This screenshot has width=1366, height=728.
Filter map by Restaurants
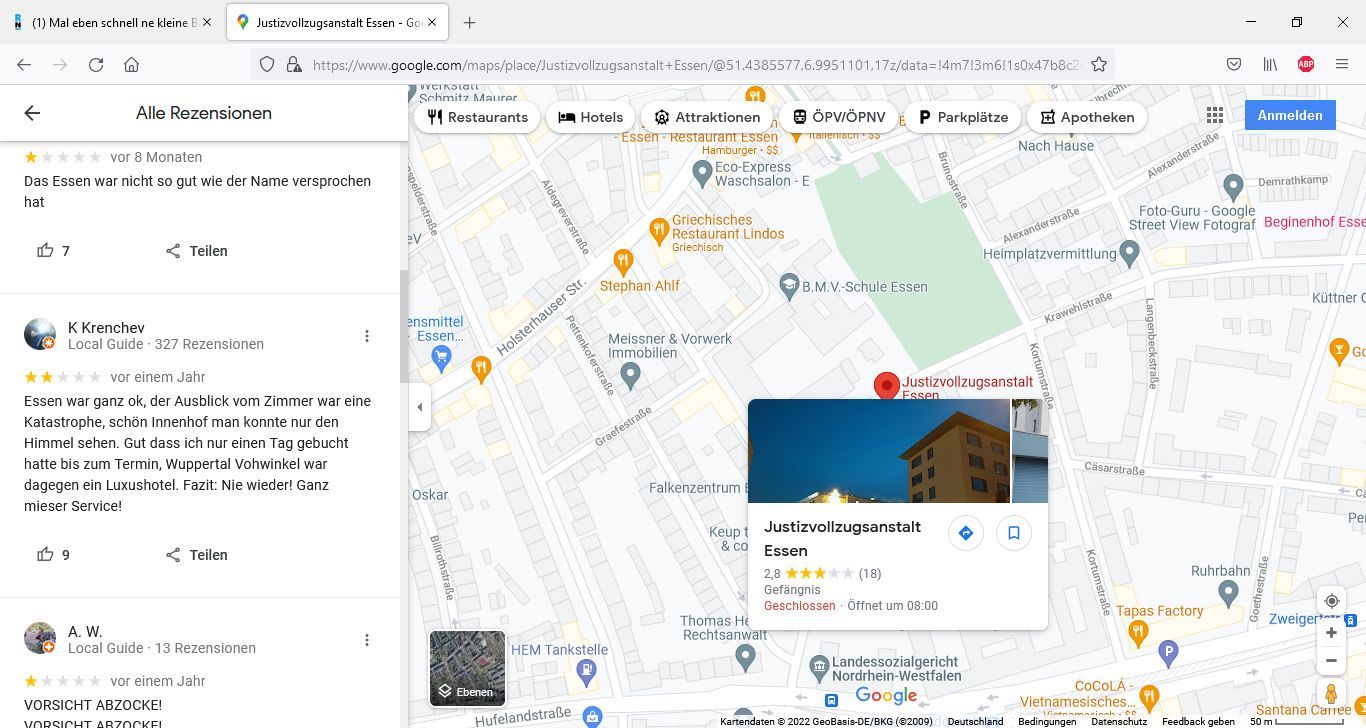(477, 117)
